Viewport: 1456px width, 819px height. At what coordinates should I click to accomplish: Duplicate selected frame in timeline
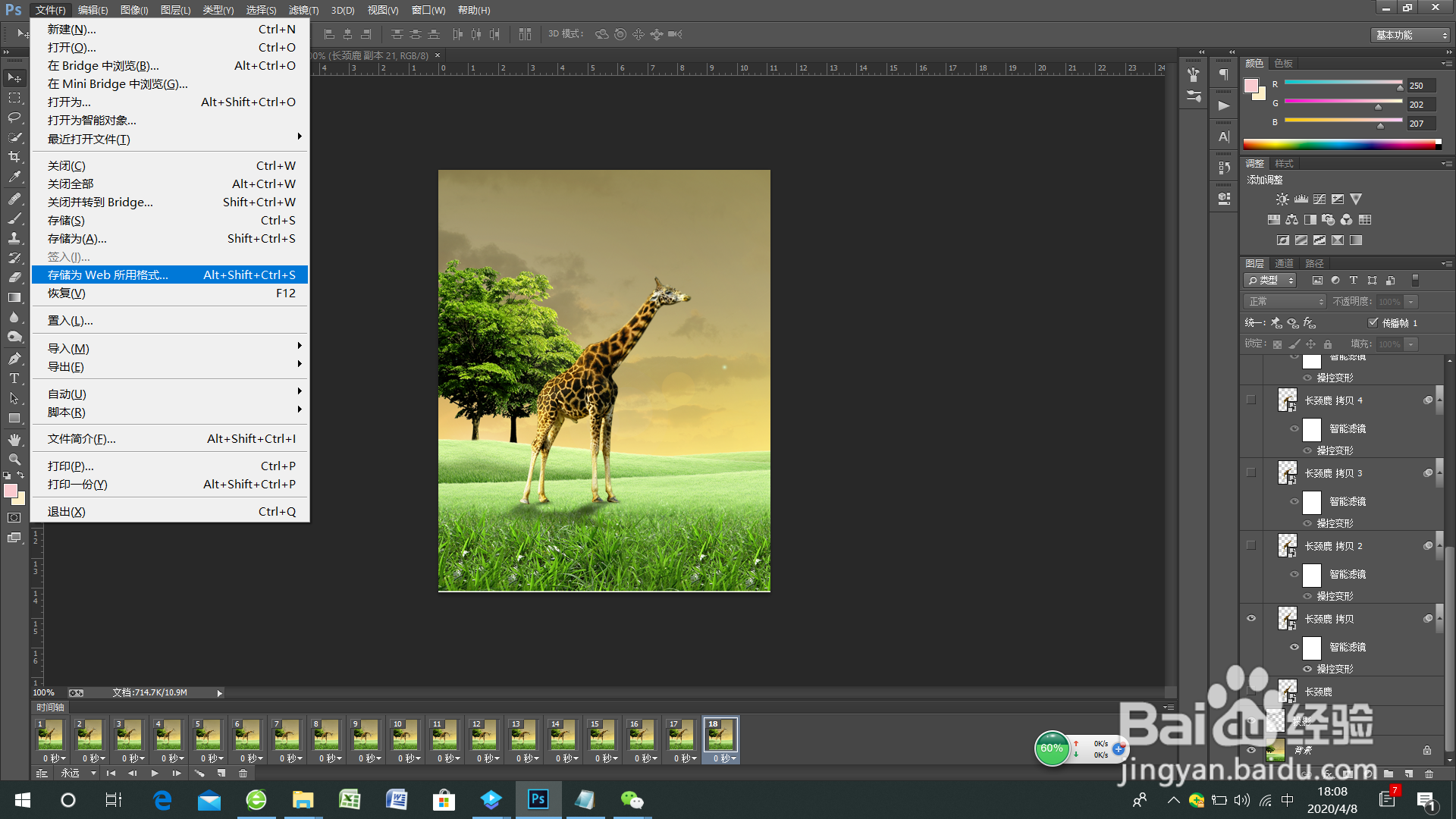tap(221, 773)
